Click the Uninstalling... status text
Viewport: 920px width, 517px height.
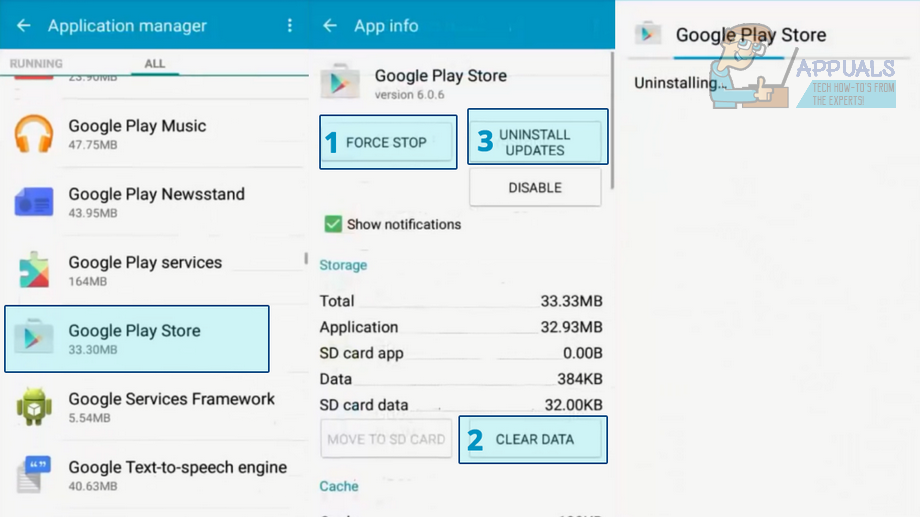679,83
